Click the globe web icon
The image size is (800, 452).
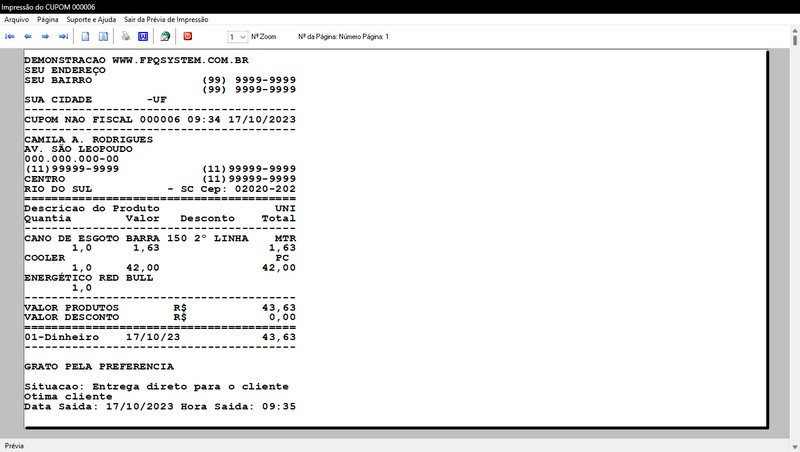pos(165,36)
